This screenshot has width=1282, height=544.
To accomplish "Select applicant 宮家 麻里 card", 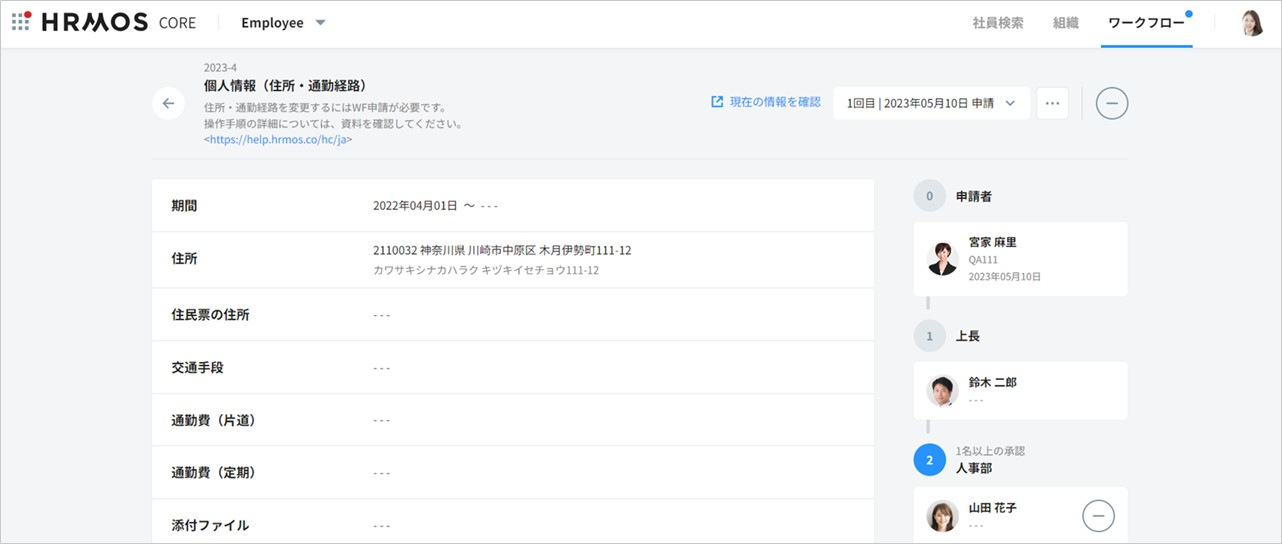I will click(1020, 259).
